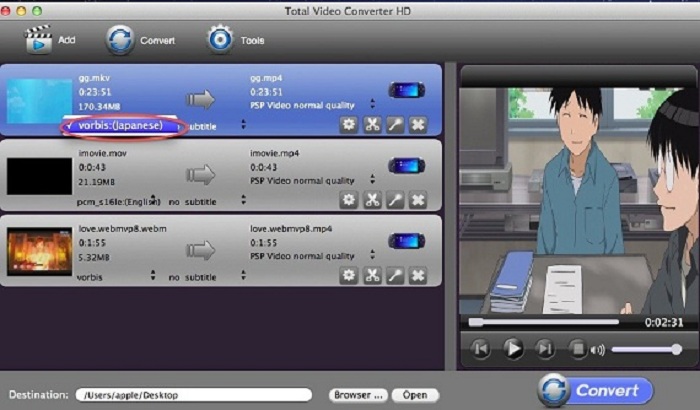The height and width of the screenshot is (410, 700).
Task: Click the Add toolbar label
Action: (67, 40)
